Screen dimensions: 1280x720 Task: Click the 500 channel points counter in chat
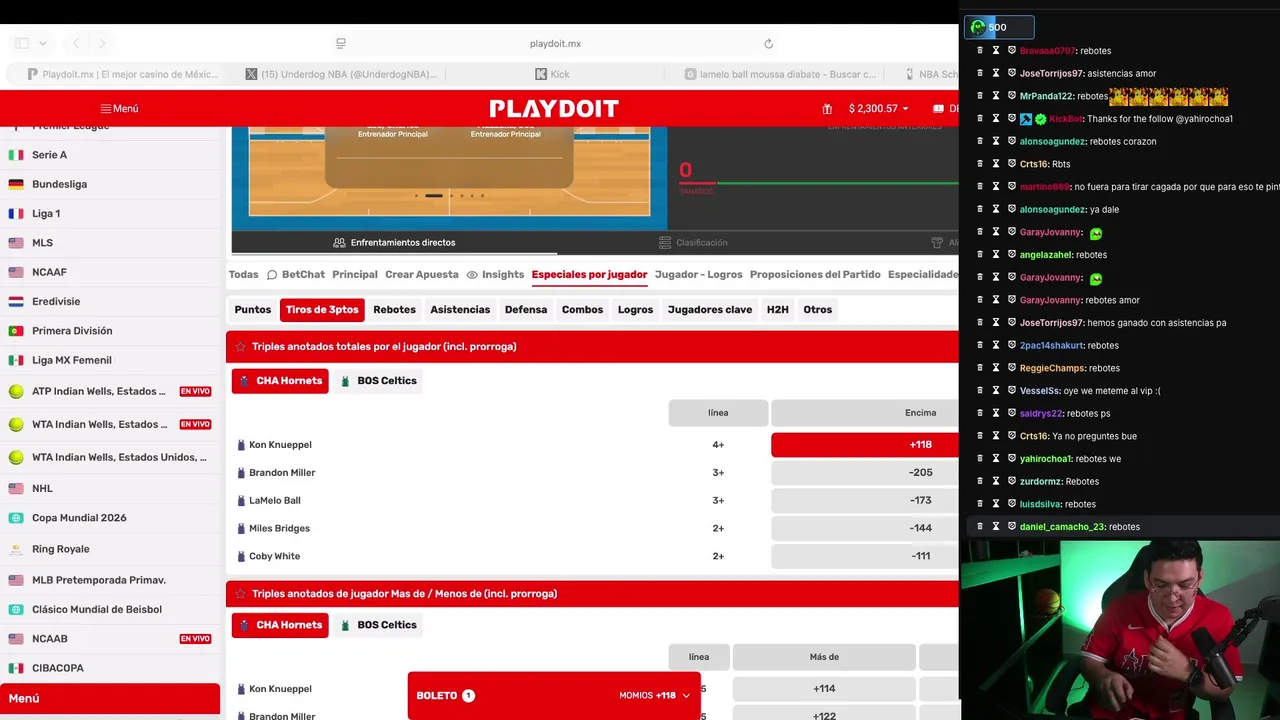click(998, 27)
